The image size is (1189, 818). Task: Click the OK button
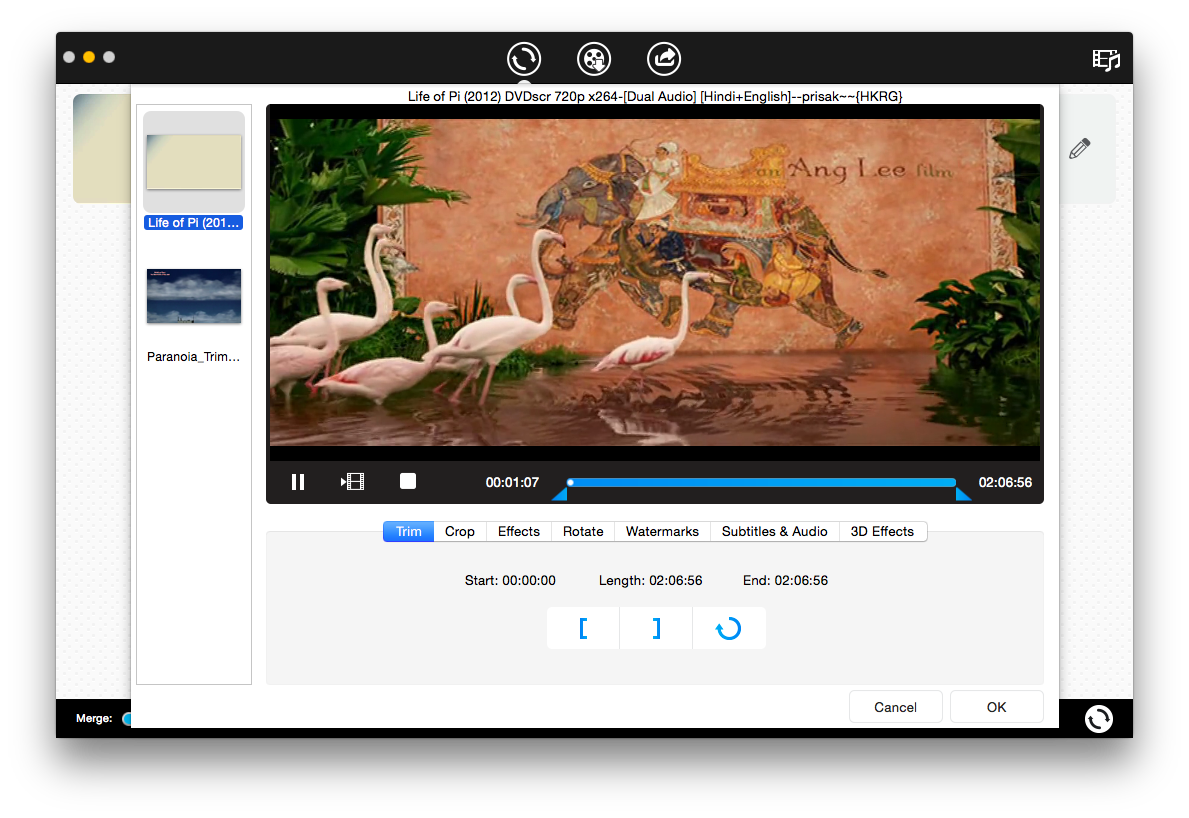(996, 707)
